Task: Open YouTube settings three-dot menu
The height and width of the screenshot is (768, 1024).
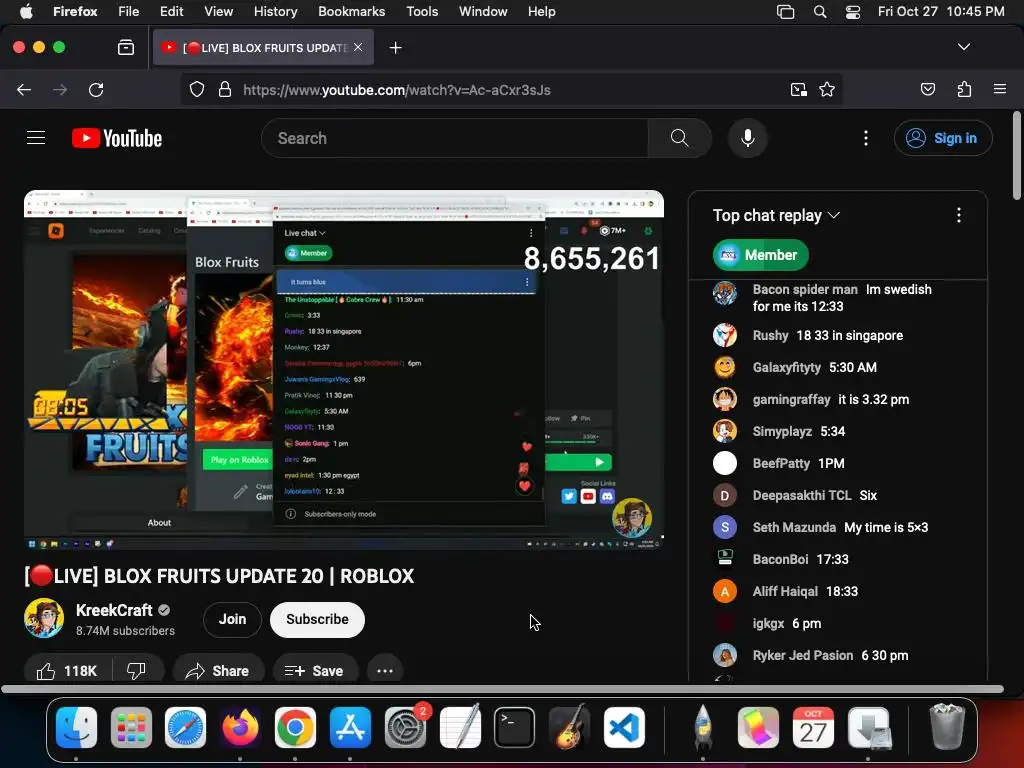Action: point(865,138)
